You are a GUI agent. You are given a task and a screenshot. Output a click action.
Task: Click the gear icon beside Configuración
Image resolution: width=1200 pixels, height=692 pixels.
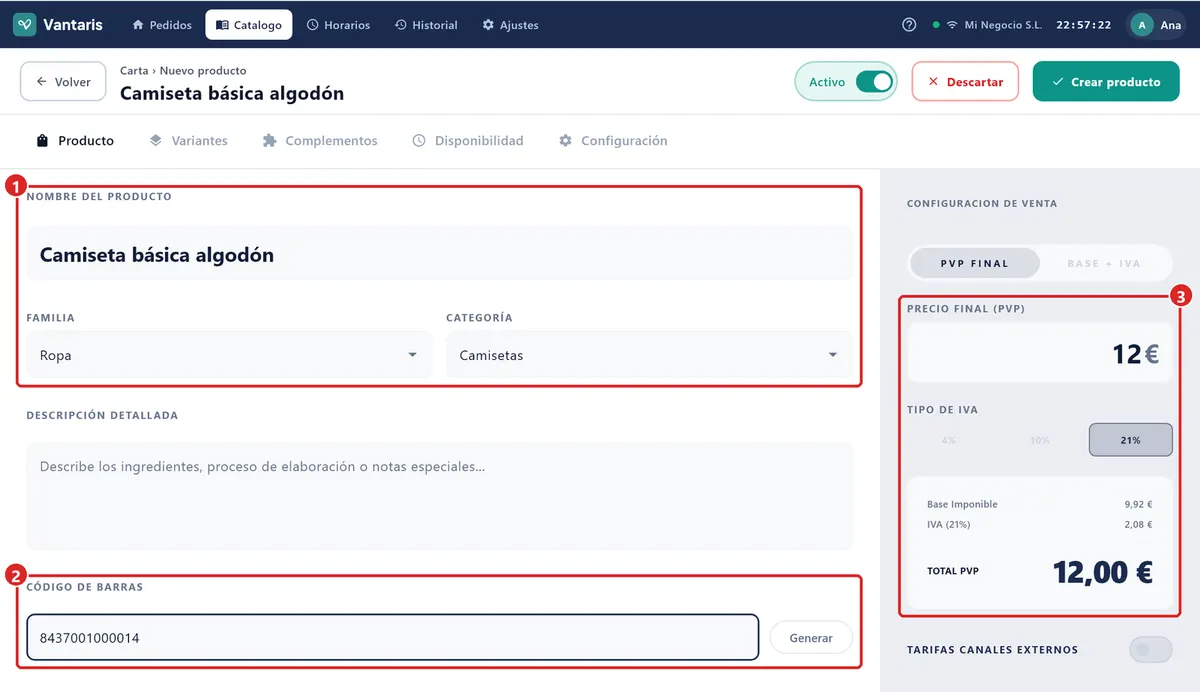[x=566, y=141]
